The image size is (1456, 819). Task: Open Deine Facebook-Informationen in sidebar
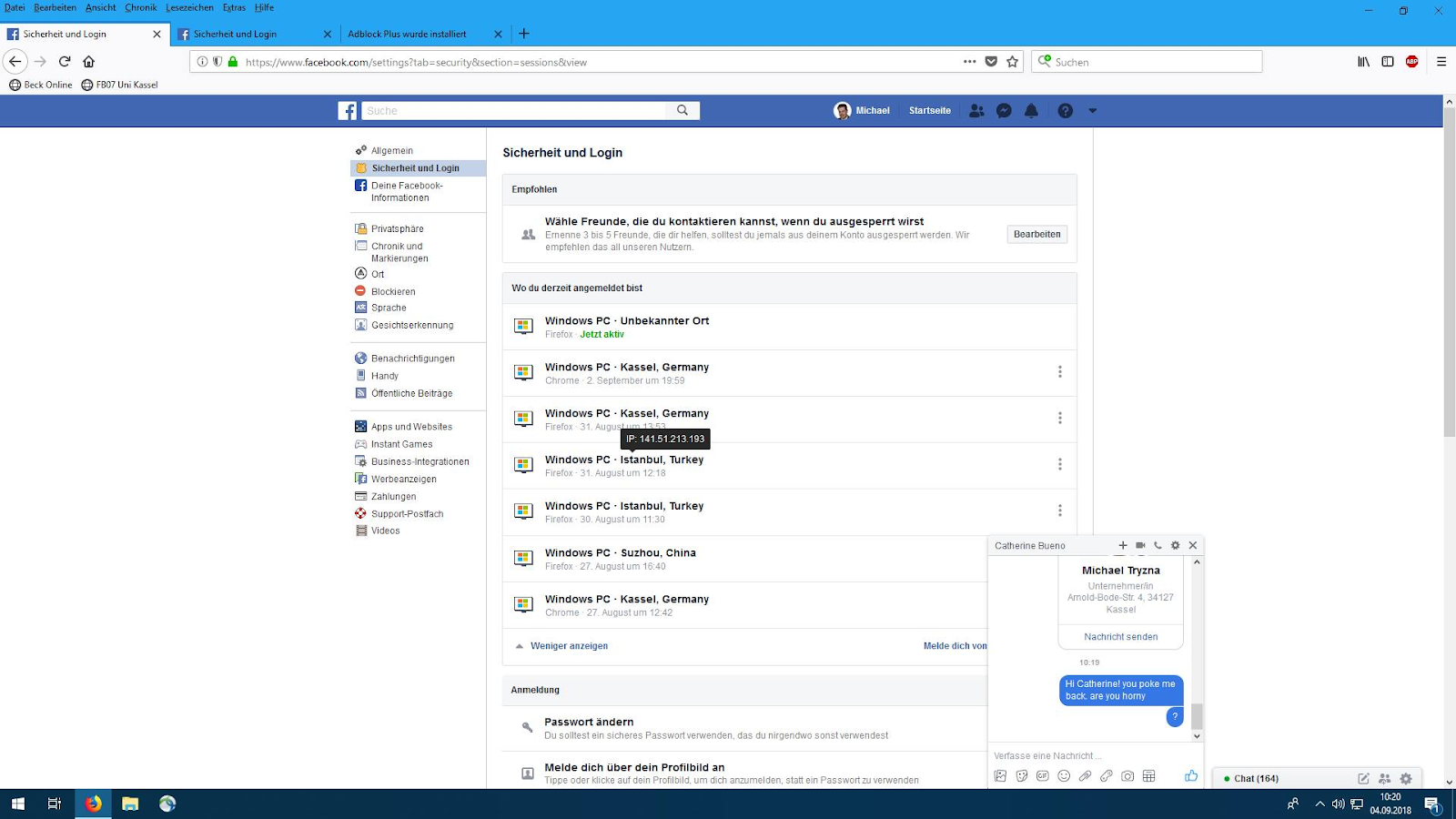(x=407, y=191)
